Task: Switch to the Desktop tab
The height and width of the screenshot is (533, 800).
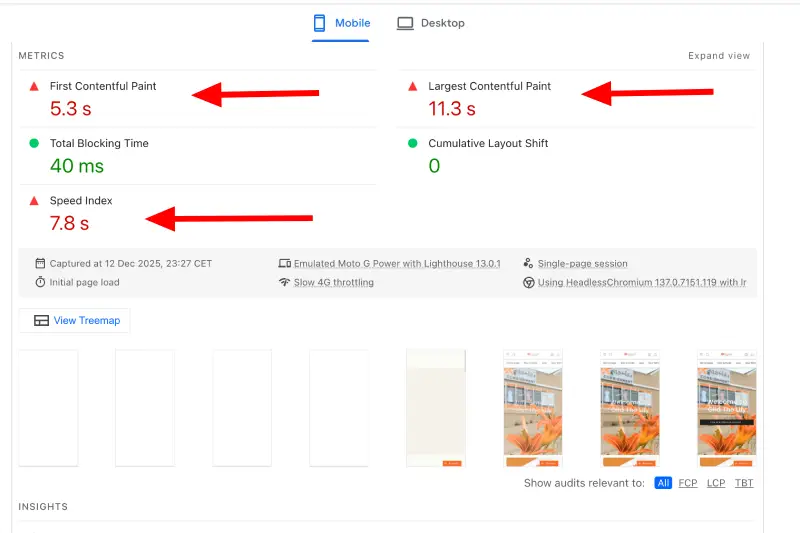Action: pos(431,23)
